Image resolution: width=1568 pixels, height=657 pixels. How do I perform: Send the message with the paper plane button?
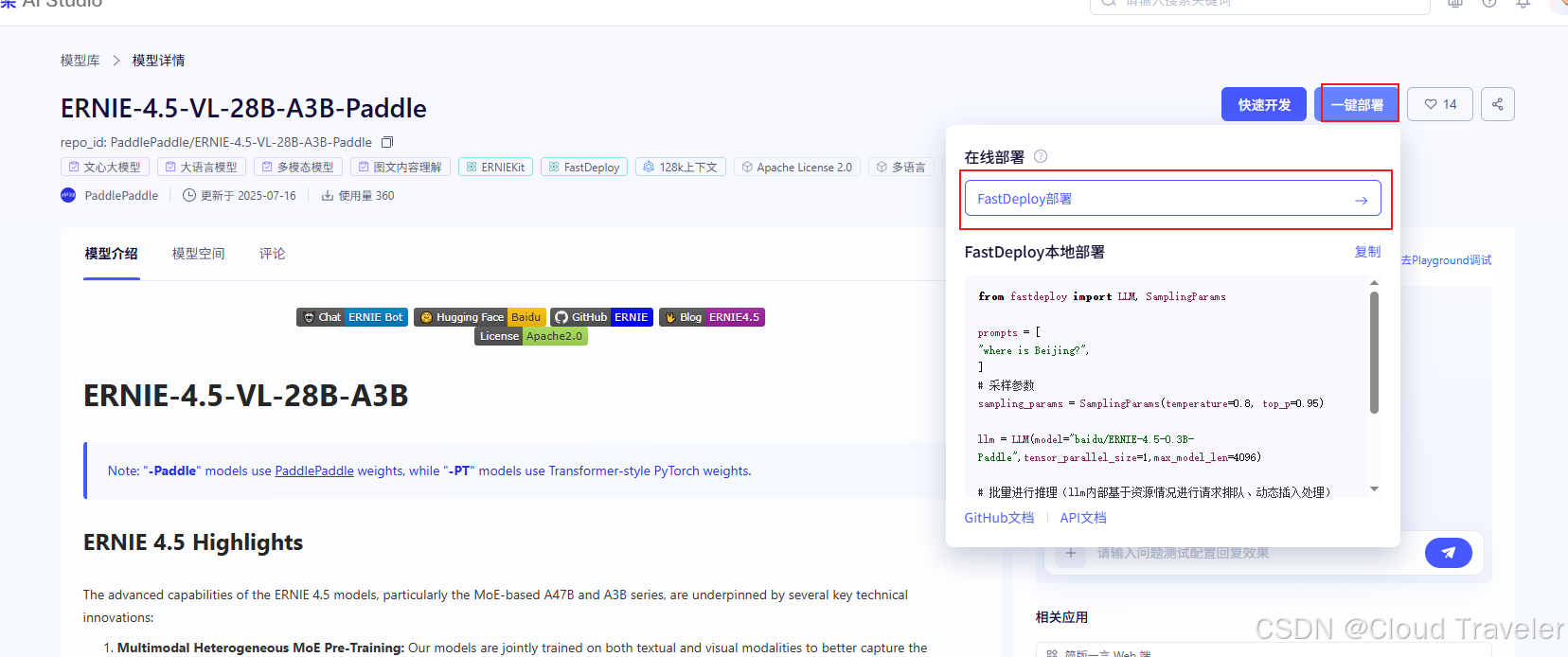coord(1449,553)
